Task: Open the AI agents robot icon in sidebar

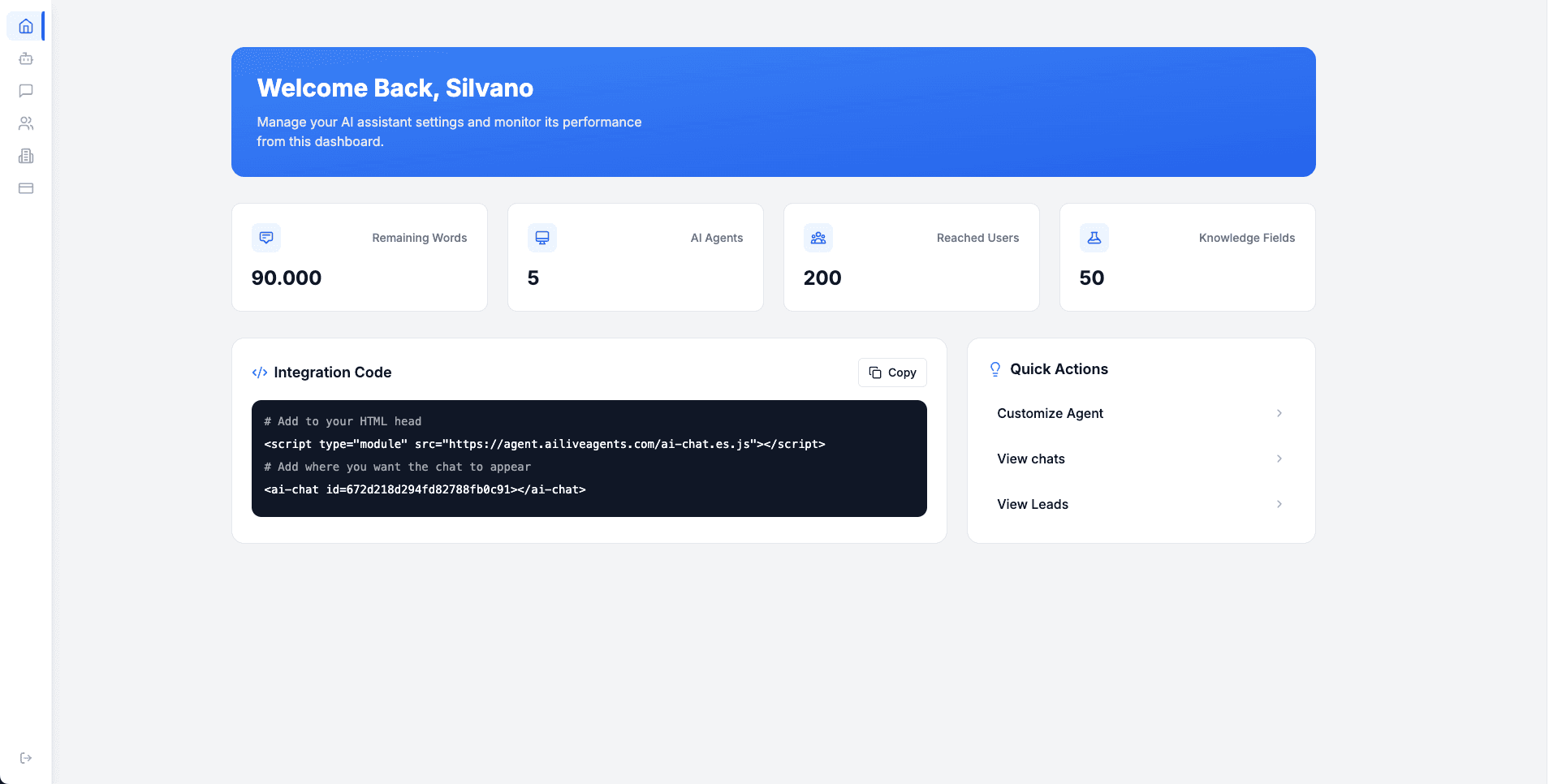Action: [26, 58]
